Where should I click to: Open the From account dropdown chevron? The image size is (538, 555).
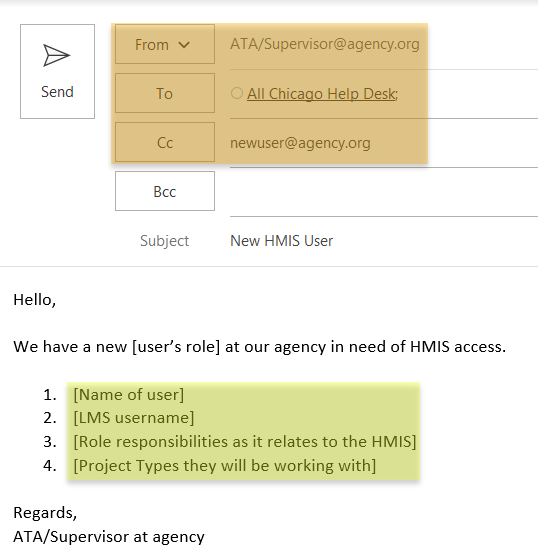point(184,45)
